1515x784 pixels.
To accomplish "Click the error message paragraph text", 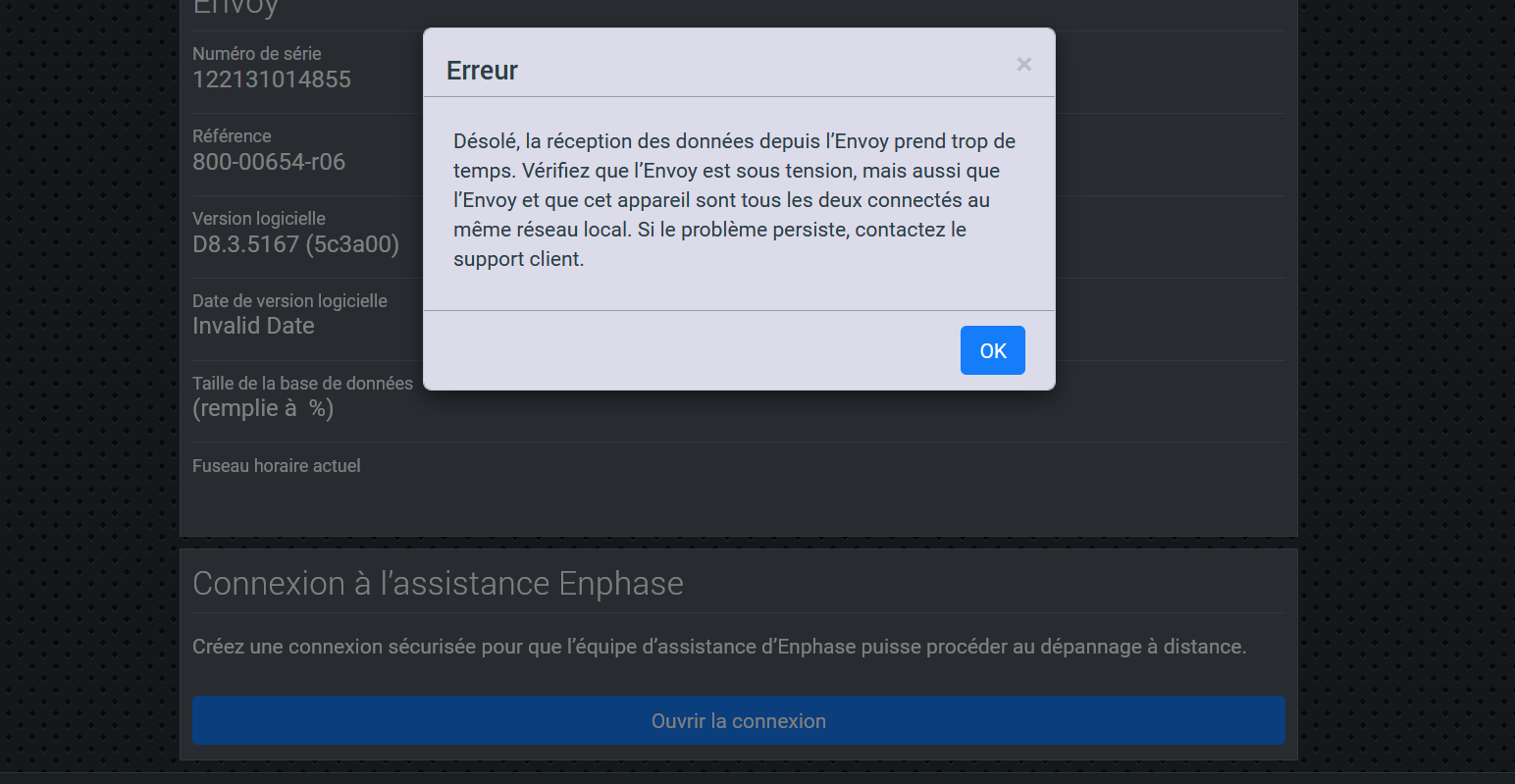I will click(x=735, y=200).
